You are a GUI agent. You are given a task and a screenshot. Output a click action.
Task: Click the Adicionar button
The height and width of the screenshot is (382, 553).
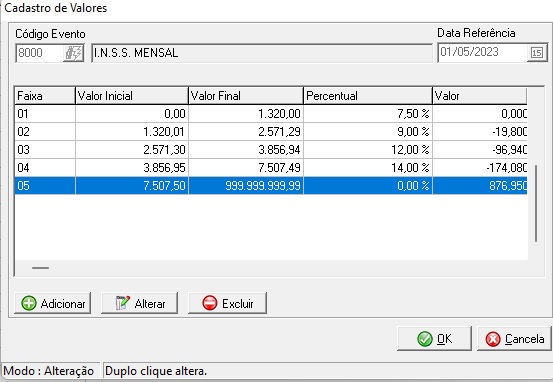(53, 303)
